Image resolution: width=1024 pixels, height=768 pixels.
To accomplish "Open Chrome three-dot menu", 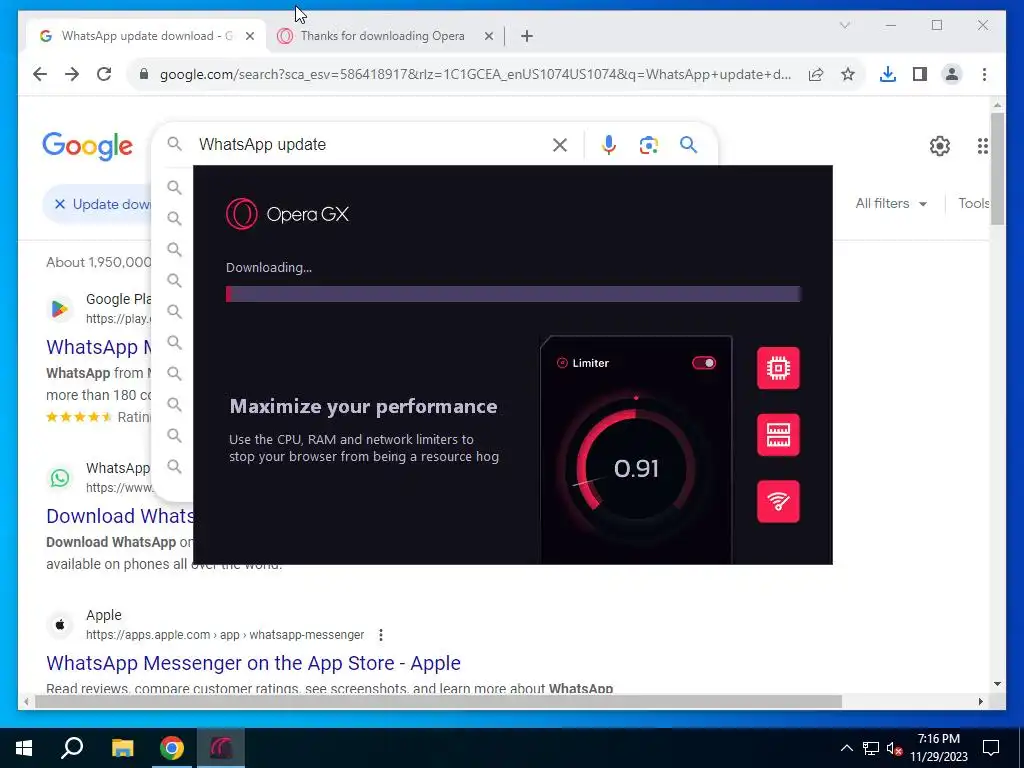I will pos(984,74).
